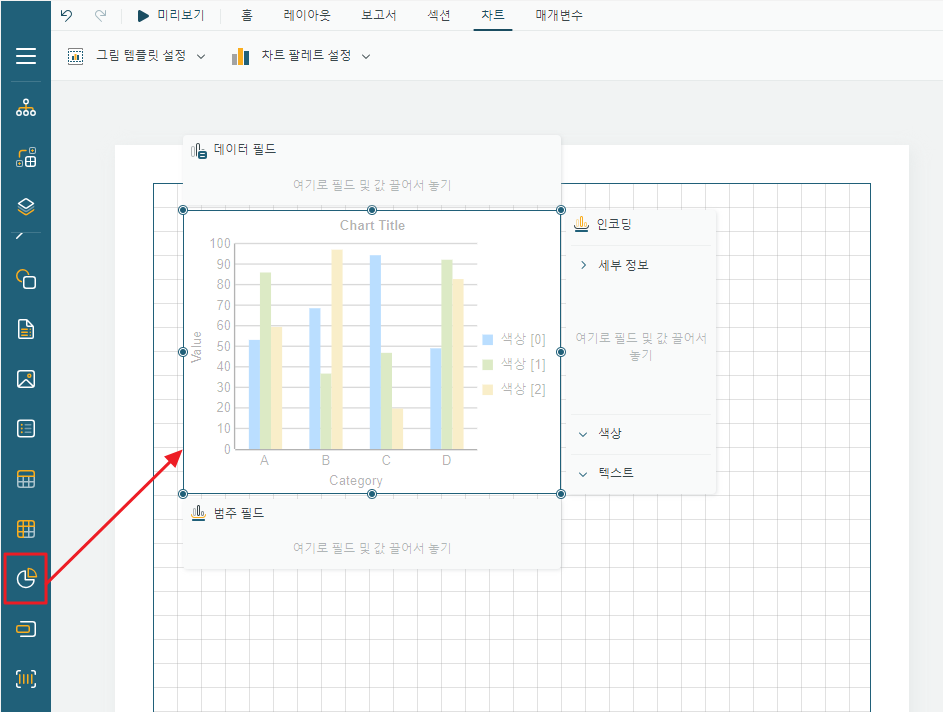Select the table tool icon
The height and width of the screenshot is (712, 943).
[26, 479]
